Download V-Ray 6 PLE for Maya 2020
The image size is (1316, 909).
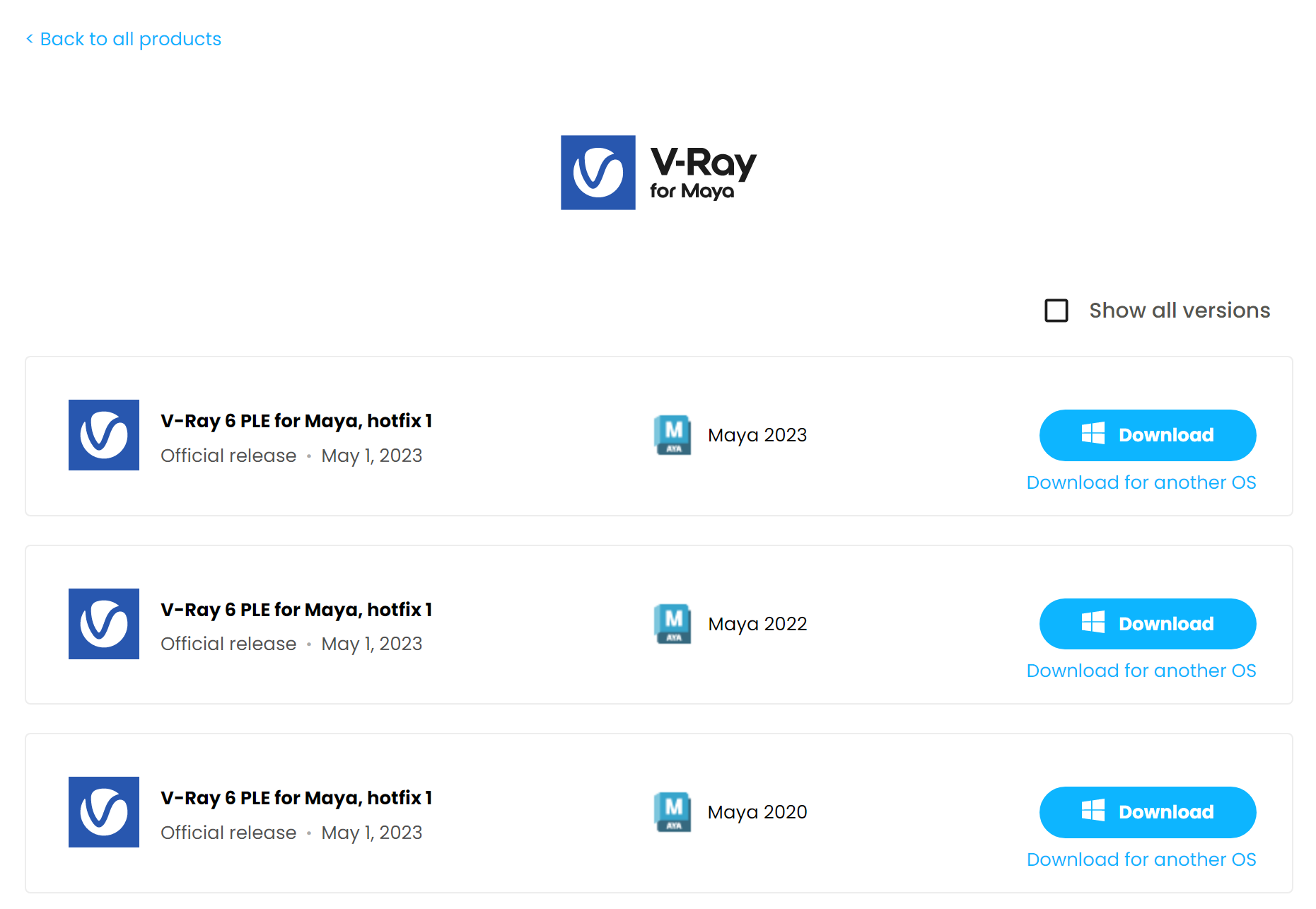click(1148, 812)
